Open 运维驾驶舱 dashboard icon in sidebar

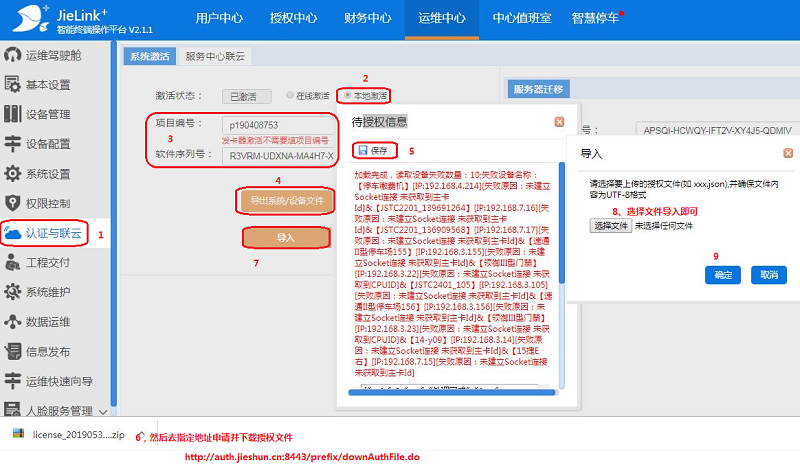pos(12,55)
